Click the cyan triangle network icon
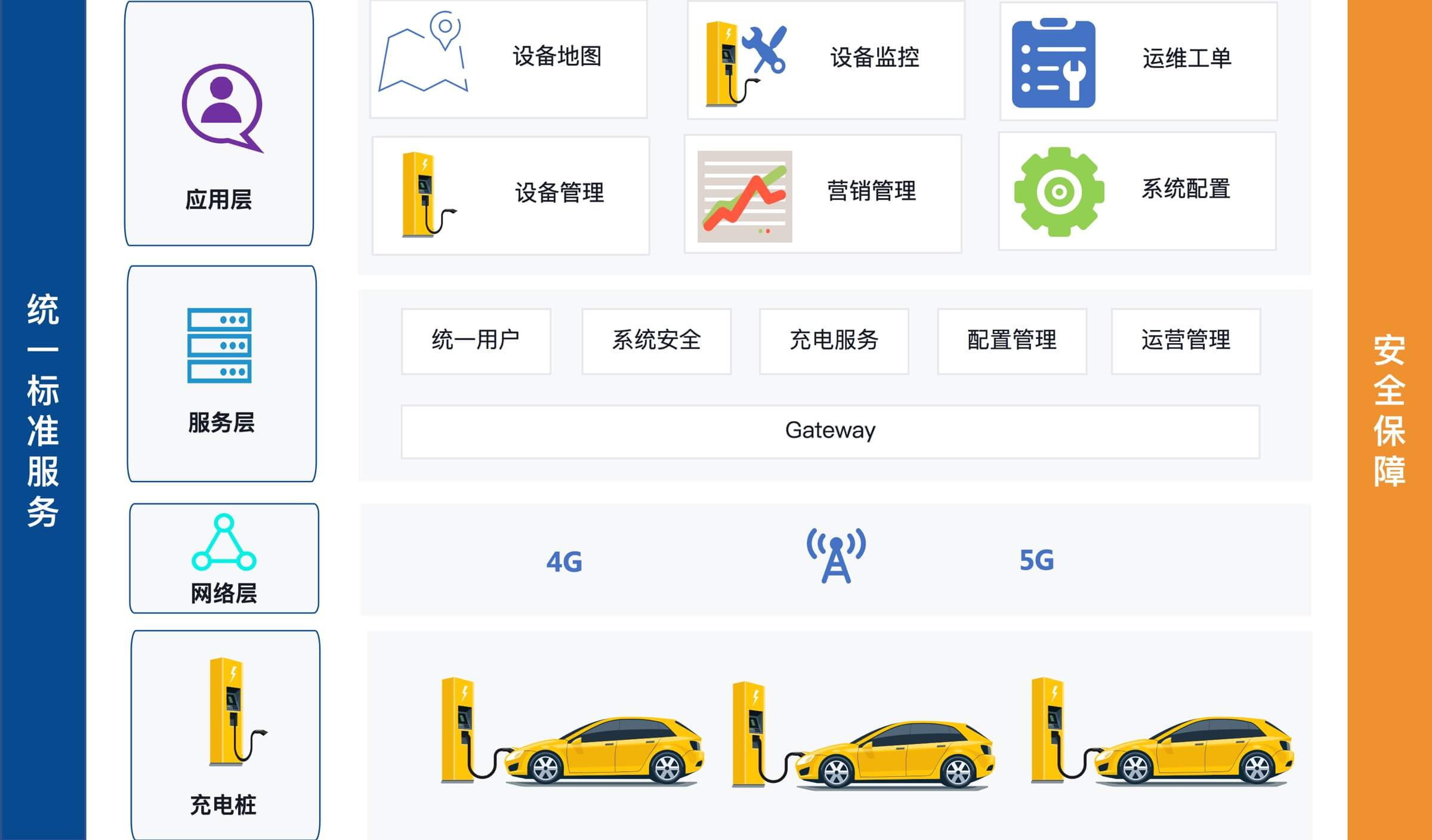This screenshot has height=840, width=1432. [224, 542]
